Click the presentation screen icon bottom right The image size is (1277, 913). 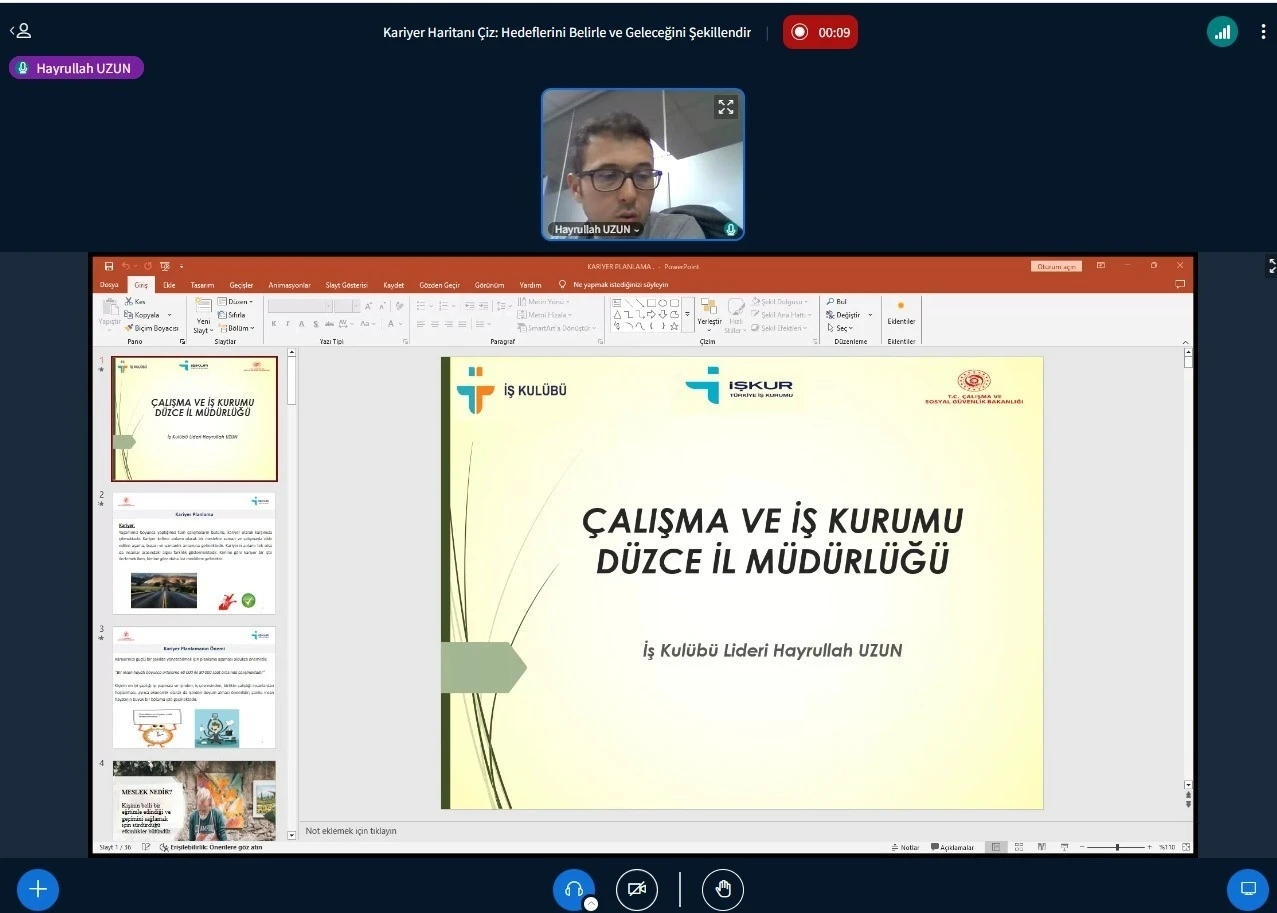click(1247, 888)
